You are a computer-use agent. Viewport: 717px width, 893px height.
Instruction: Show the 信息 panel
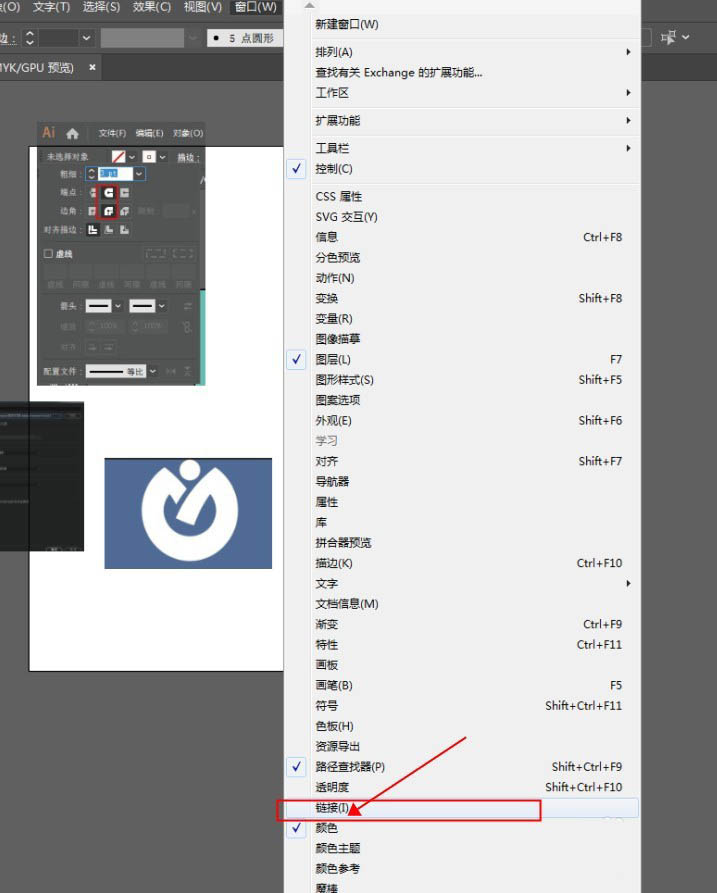tap(462, 237)
